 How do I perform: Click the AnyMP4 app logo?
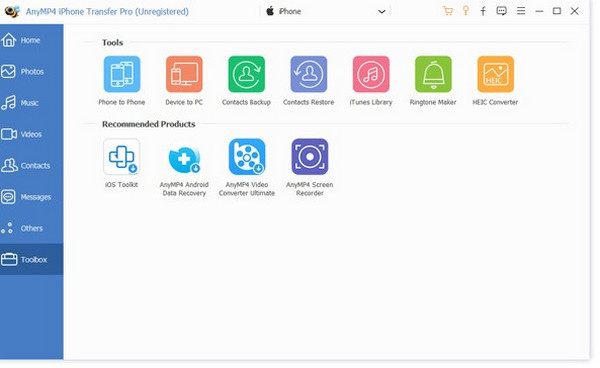[x=12, y=11]
